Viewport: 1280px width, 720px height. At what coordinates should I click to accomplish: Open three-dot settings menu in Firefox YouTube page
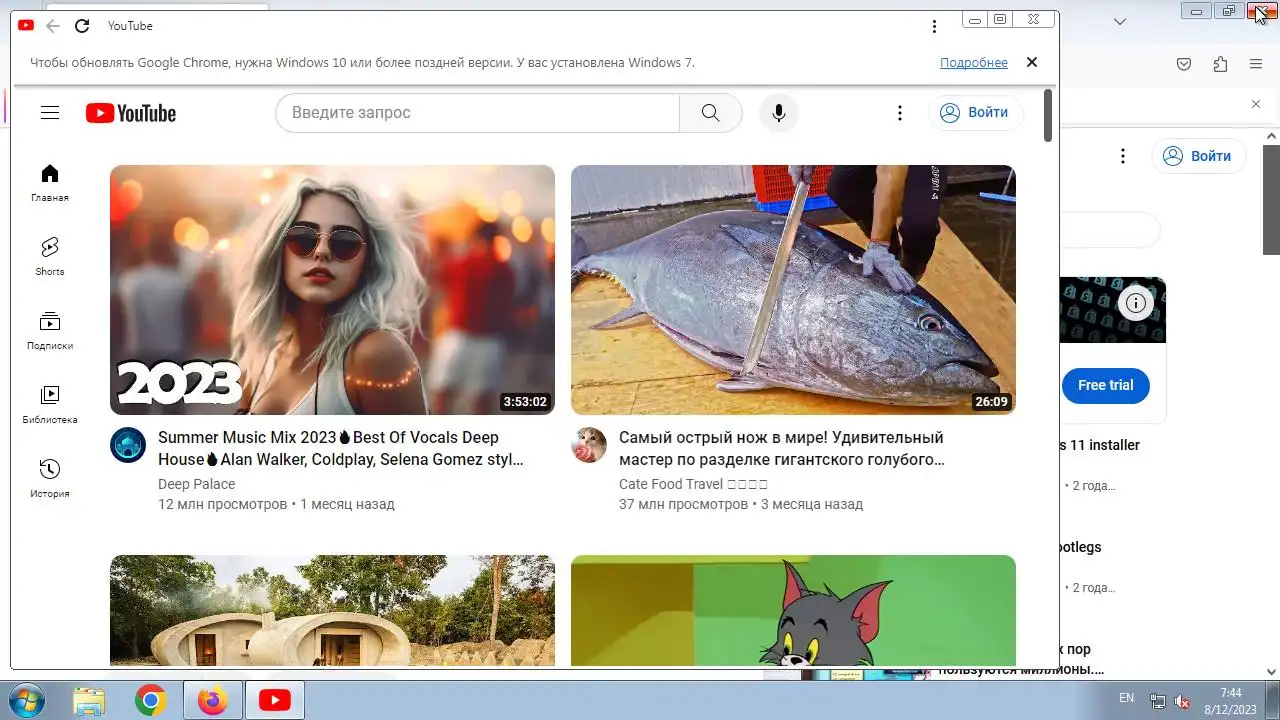click(x=1123, y=156)
